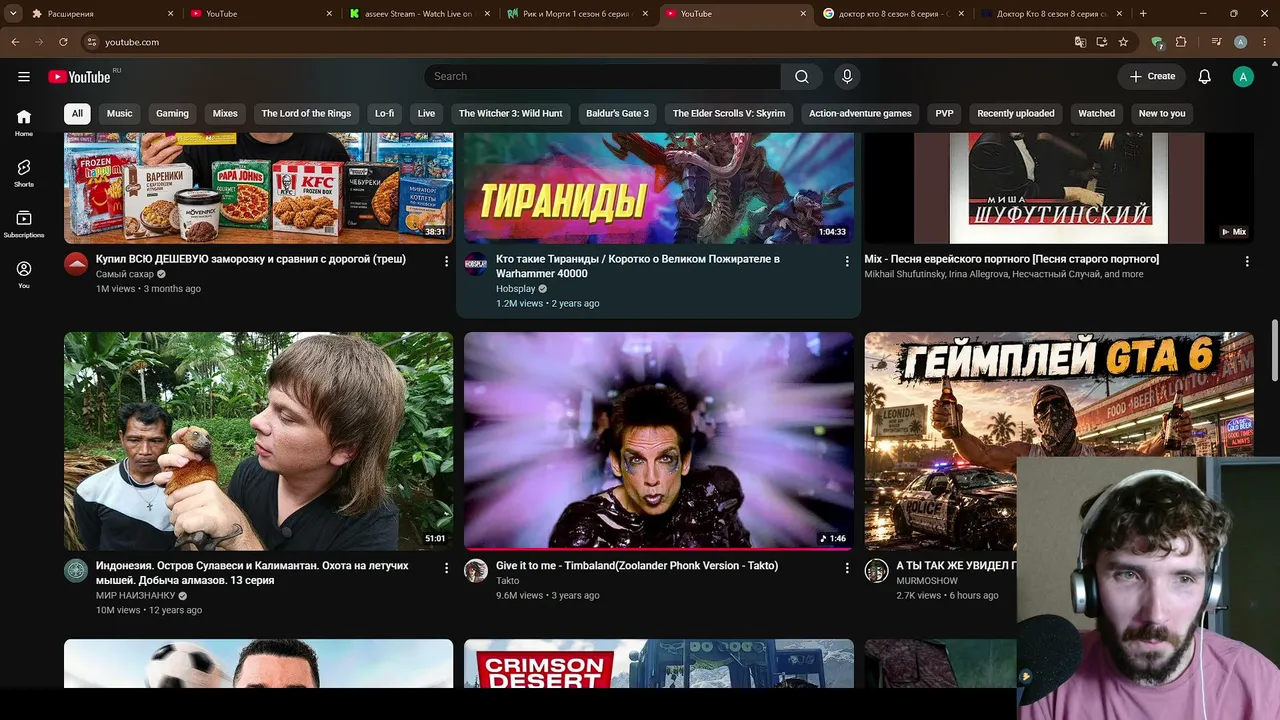Select the Lo-fi filter chip

384,114
